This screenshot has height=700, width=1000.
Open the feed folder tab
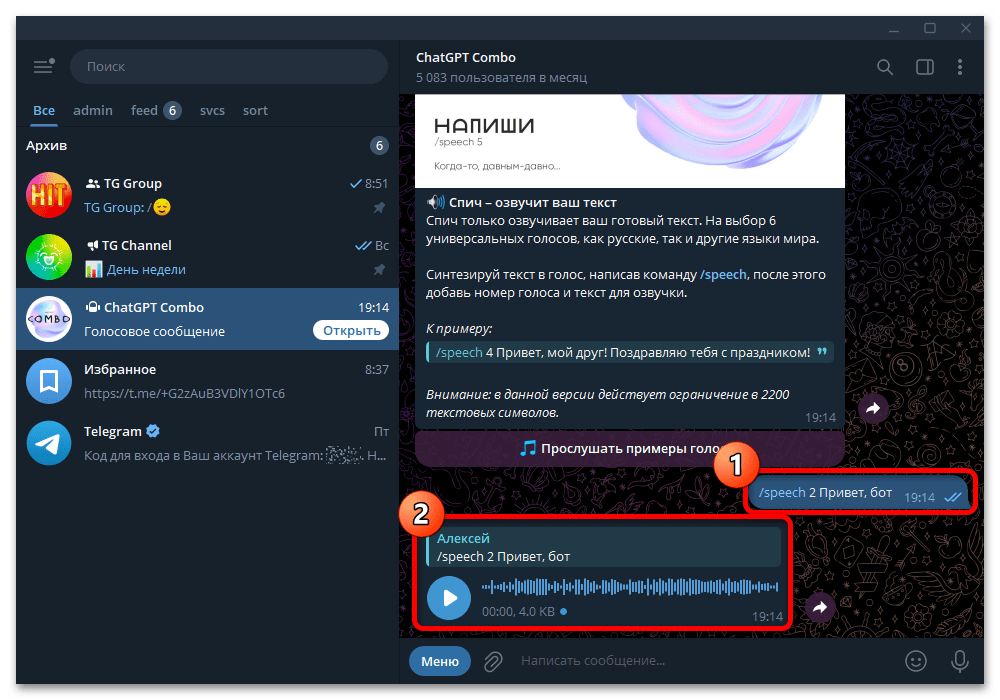(x=156, y=110)
